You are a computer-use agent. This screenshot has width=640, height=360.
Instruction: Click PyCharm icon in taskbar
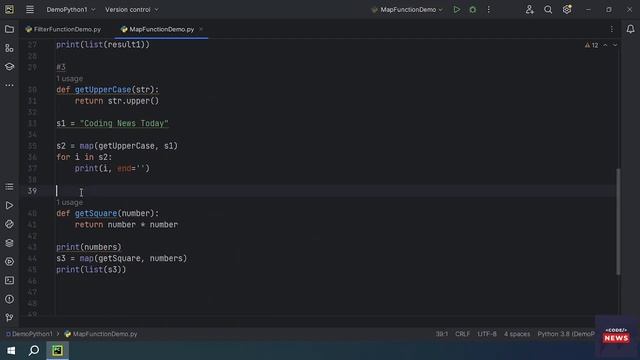tap(57, 351)
